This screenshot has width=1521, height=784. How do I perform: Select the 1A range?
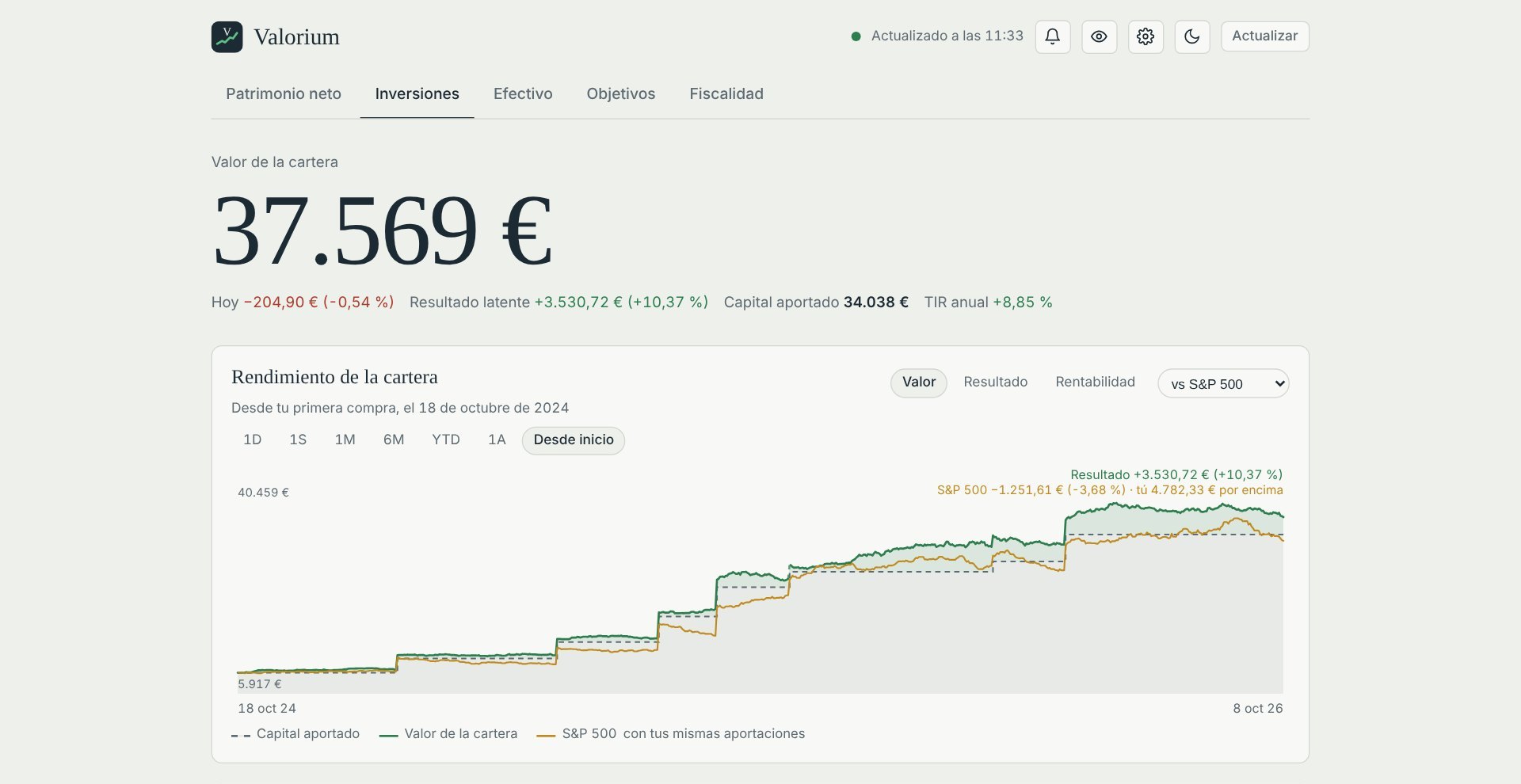click(497, 440)
